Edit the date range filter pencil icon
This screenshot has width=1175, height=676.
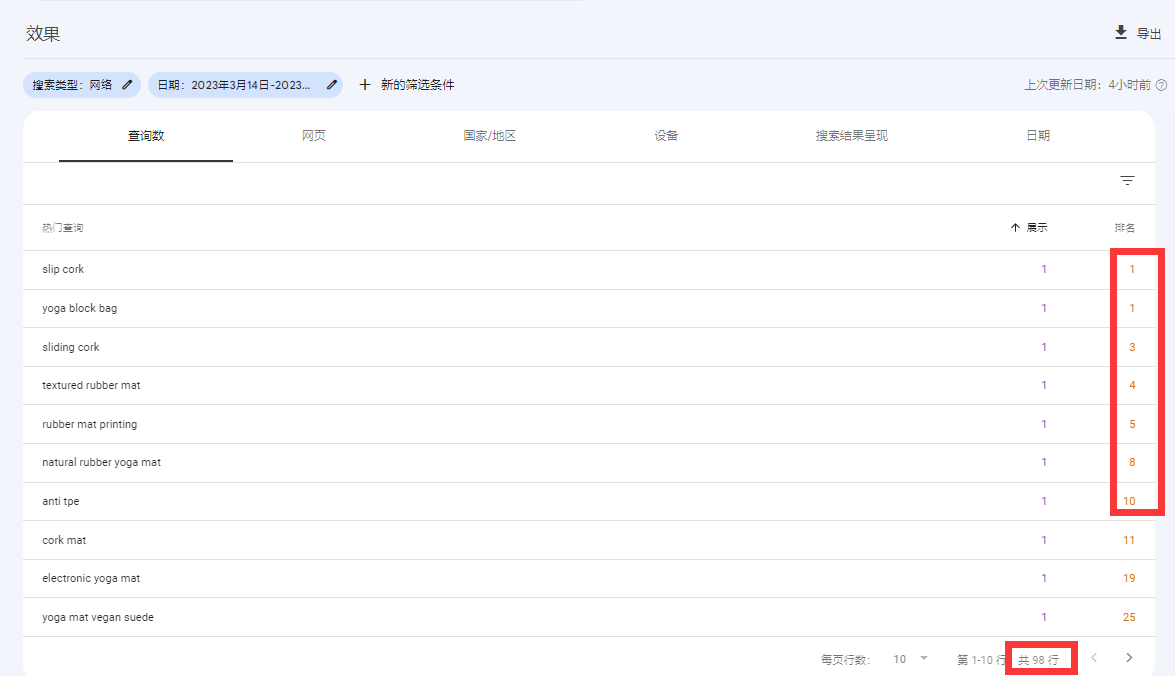332,85
